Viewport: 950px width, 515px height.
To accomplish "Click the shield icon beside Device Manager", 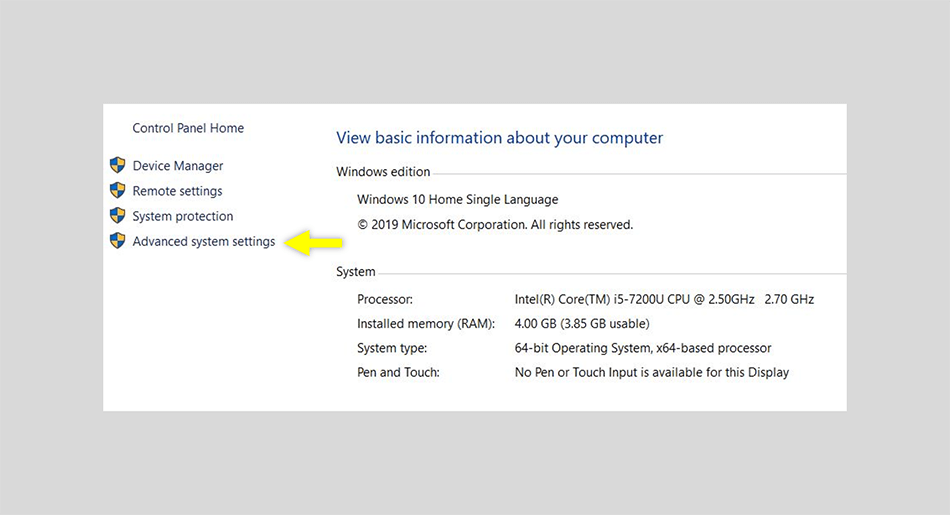I will pos(118,165).
